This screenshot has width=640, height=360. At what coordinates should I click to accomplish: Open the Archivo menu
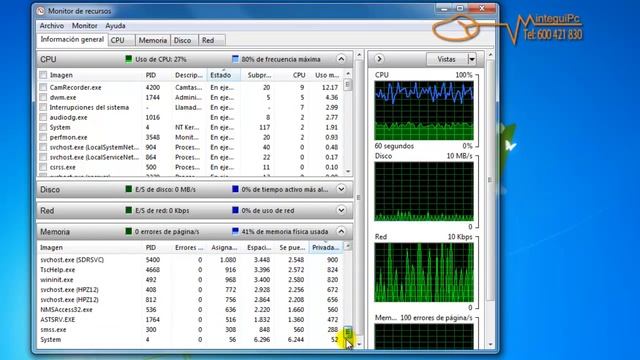52,26
